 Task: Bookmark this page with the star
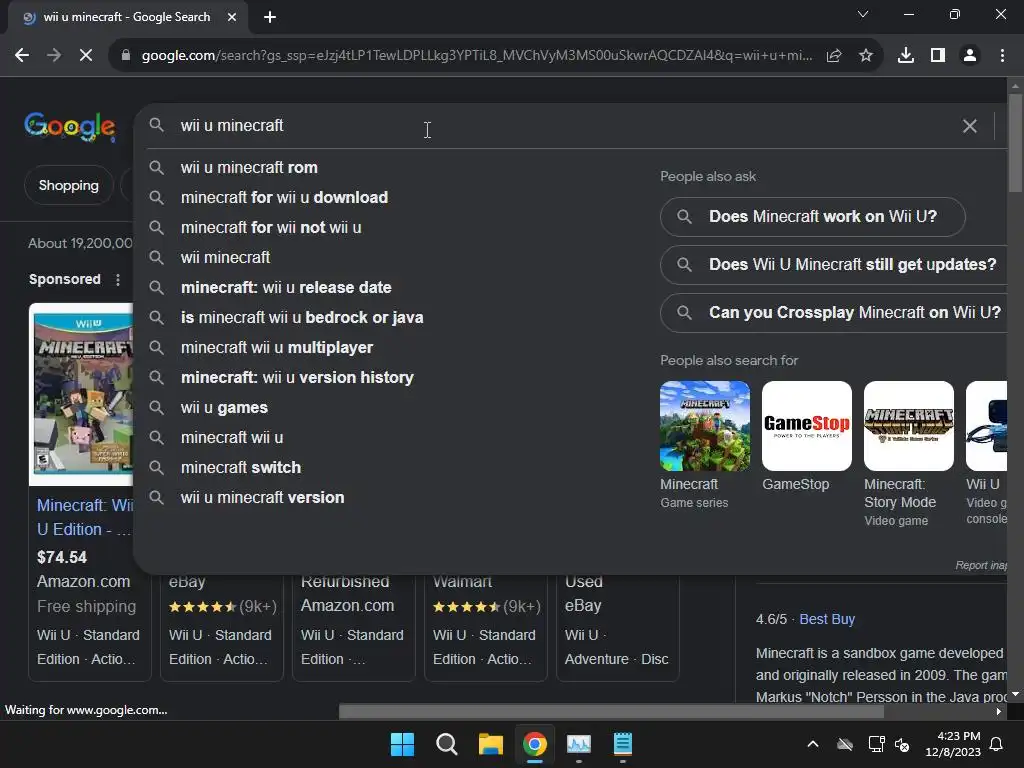[x=866, y=56]
